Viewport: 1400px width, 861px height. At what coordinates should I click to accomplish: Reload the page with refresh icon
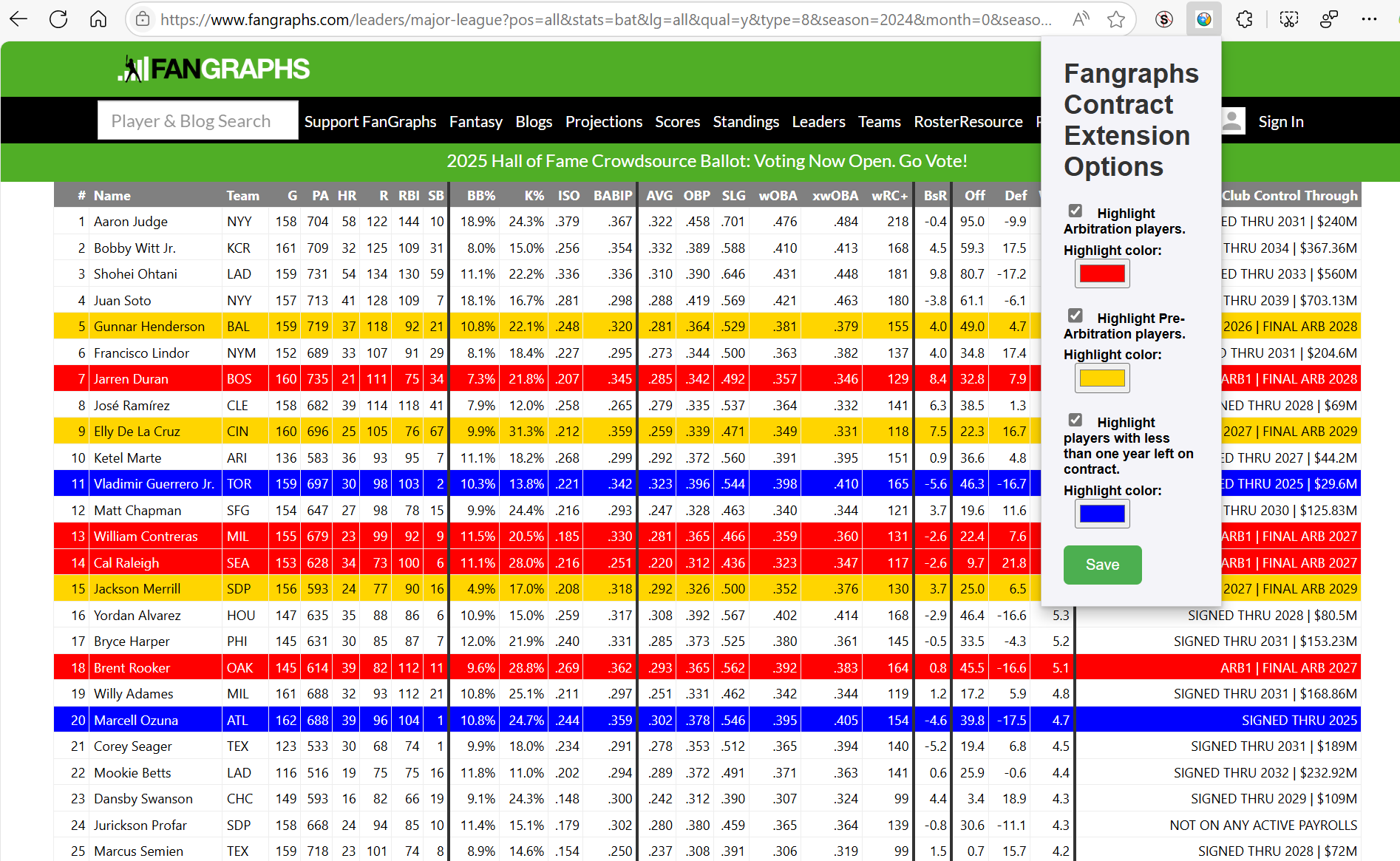coord(58,19)
